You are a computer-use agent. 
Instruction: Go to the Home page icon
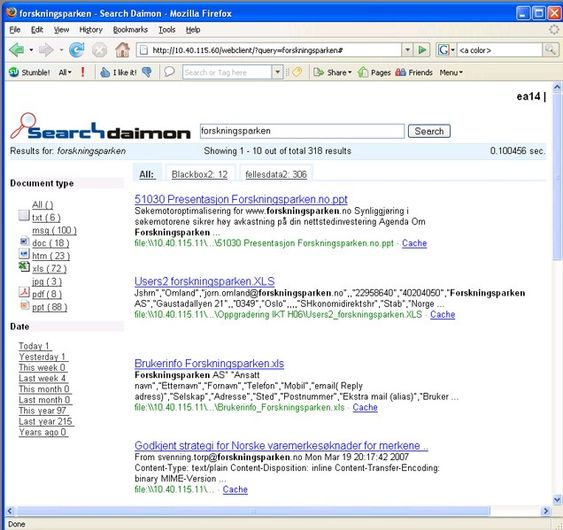[122, 50]
